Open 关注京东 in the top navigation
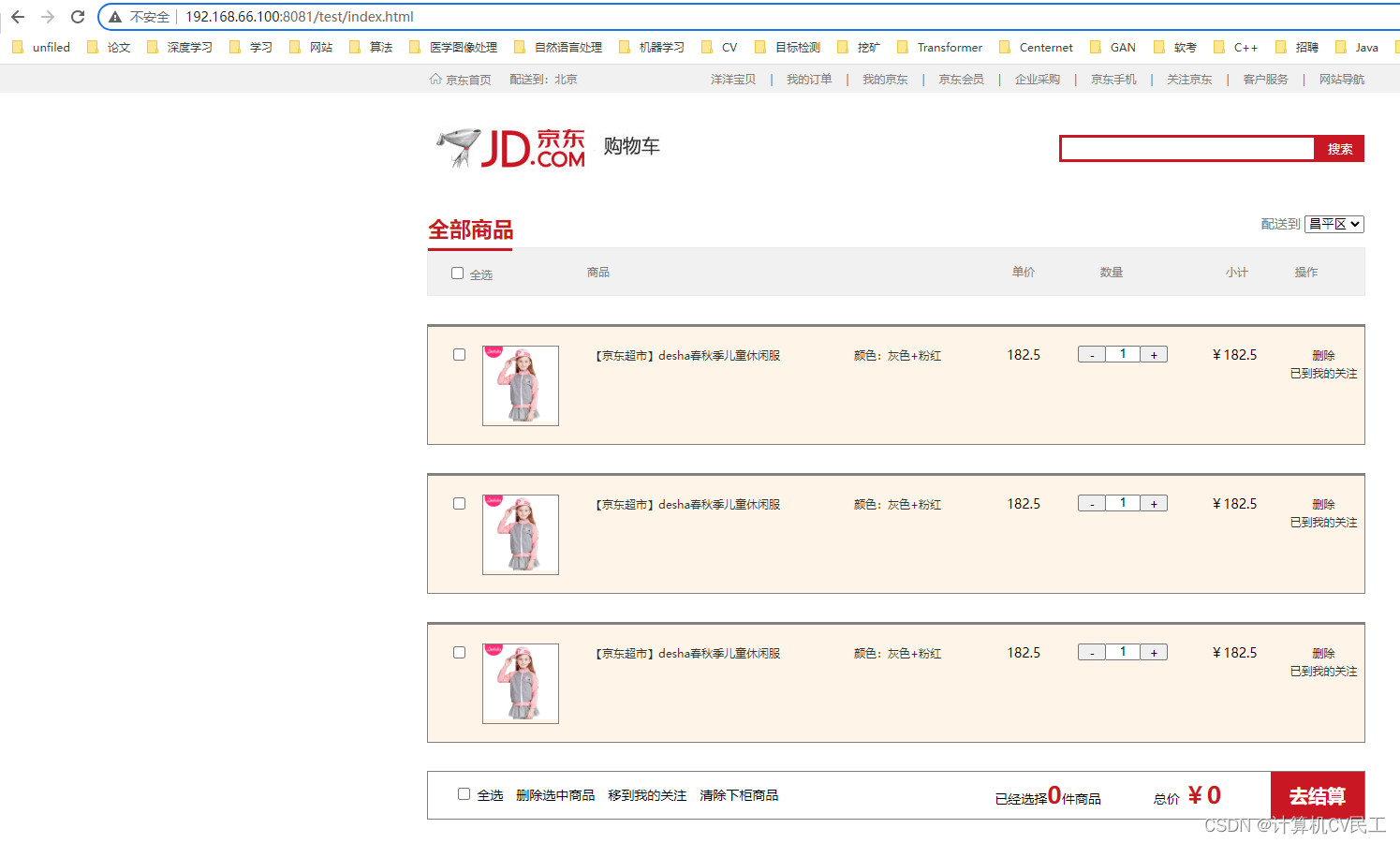 point(1189,80)
